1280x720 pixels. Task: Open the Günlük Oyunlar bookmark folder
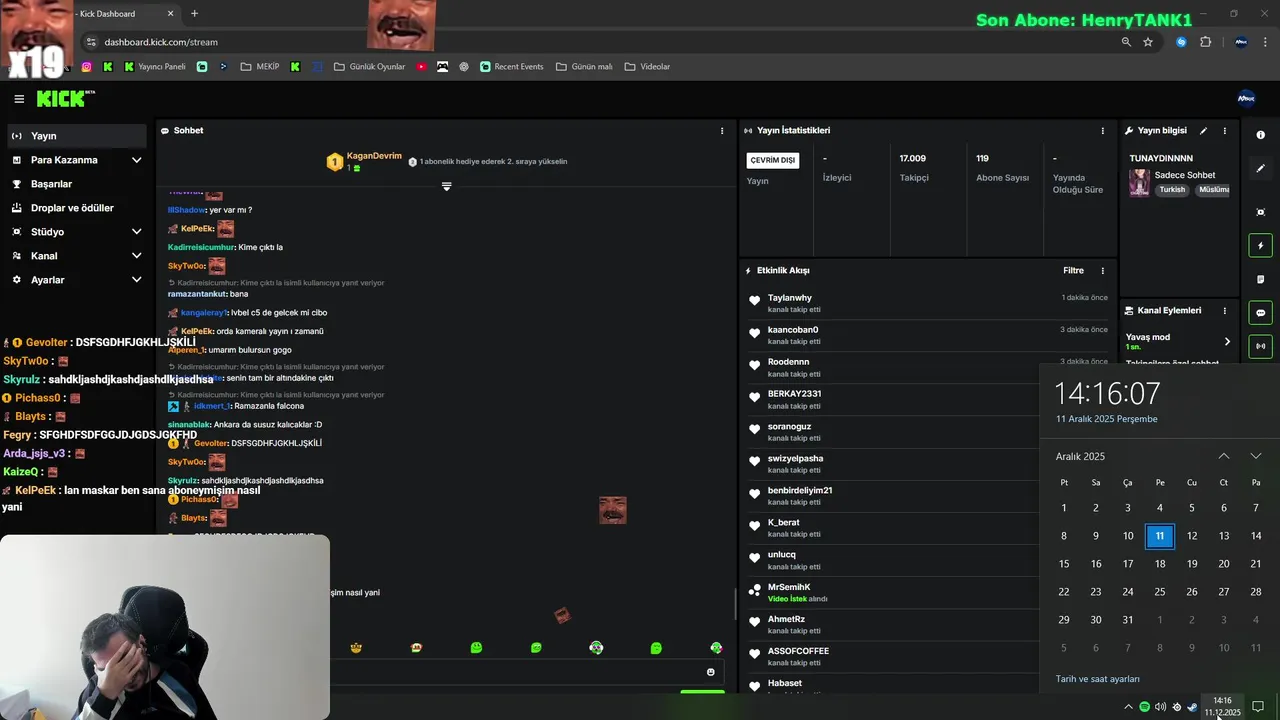click(x=370, y=67)
